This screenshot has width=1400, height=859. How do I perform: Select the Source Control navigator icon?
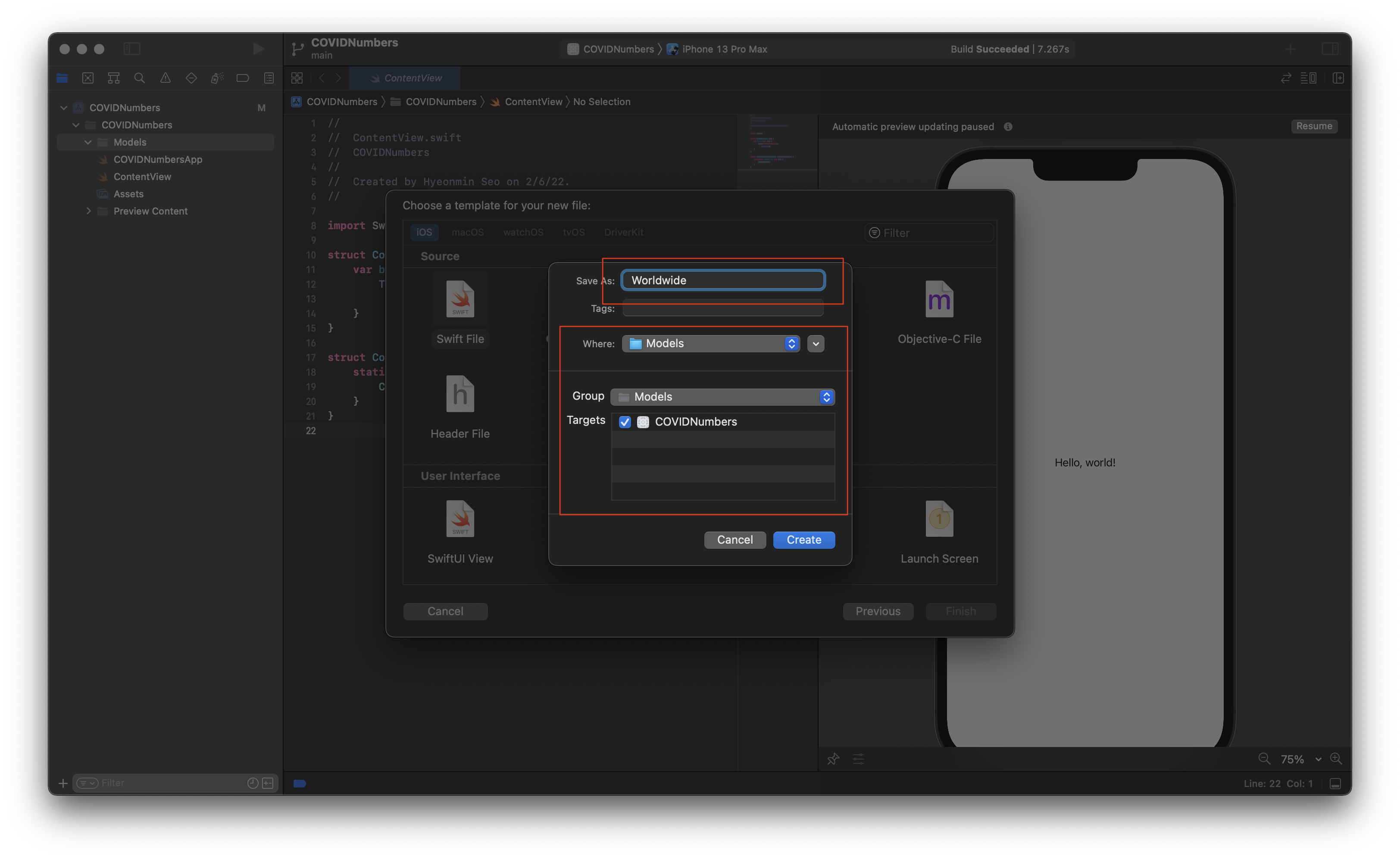[87, 78]
